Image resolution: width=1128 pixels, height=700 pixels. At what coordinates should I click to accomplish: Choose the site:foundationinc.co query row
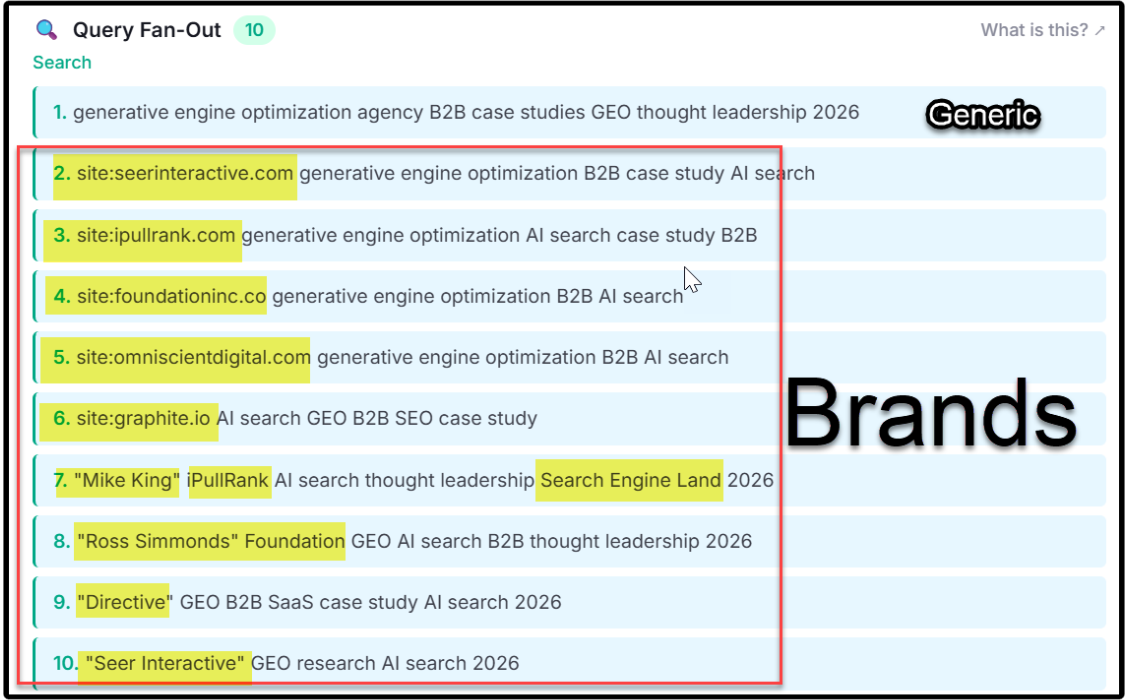(569, 296)
